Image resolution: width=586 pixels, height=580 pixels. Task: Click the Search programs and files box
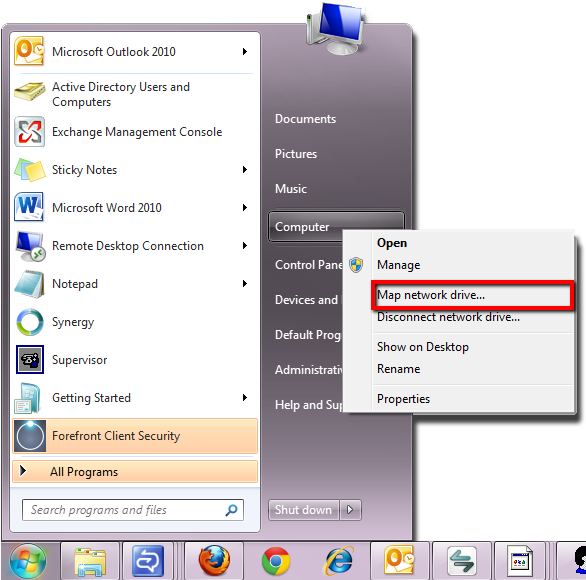[x=133, y=510]
